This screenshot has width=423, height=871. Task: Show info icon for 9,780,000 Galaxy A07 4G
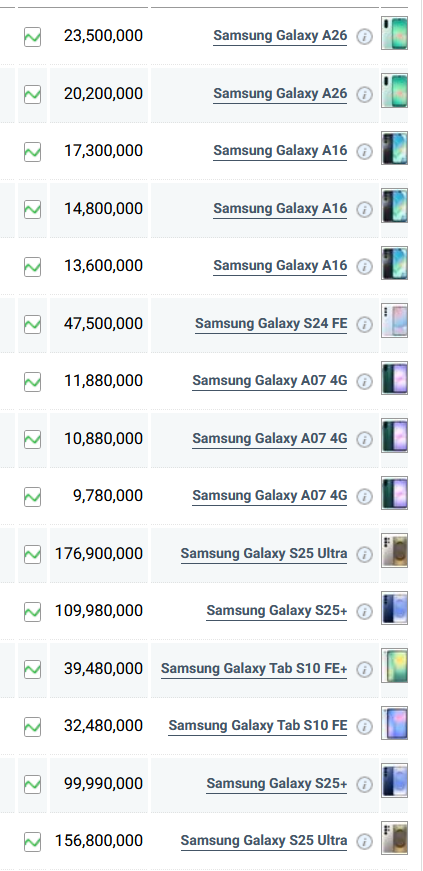(364, 497)
